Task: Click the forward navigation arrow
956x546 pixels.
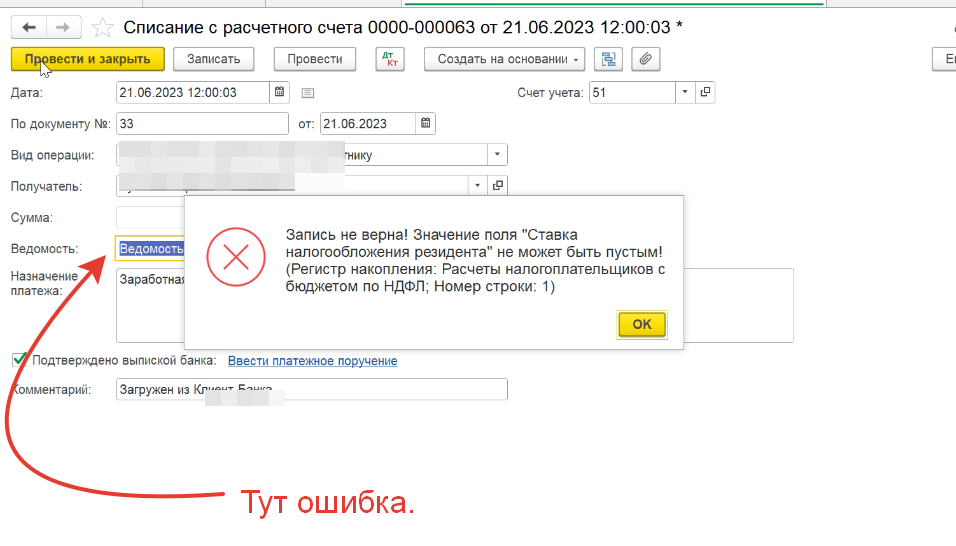Action: pyautogui.click(x=62, y=27)
